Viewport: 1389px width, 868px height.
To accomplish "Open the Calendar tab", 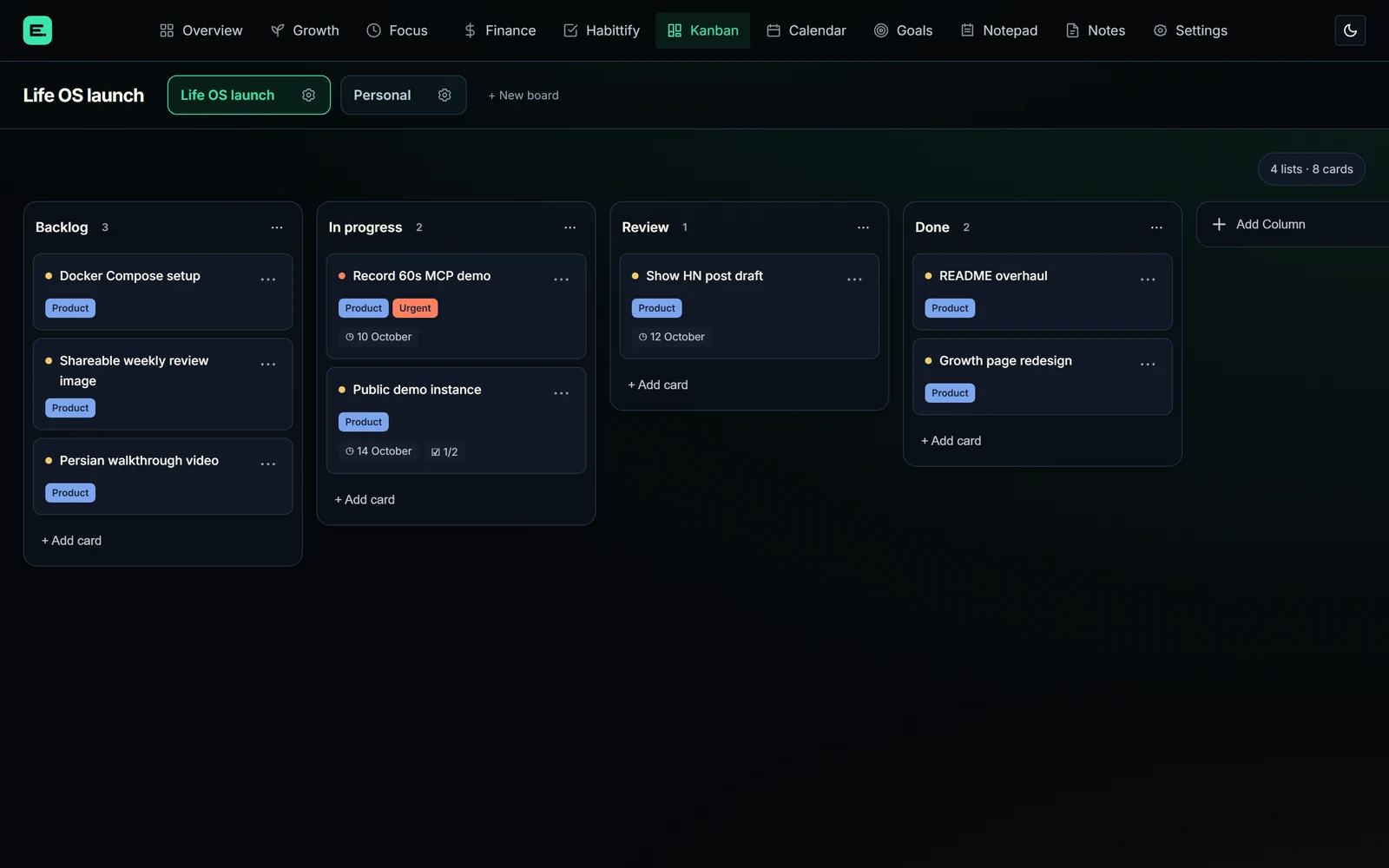I will 806,30.
